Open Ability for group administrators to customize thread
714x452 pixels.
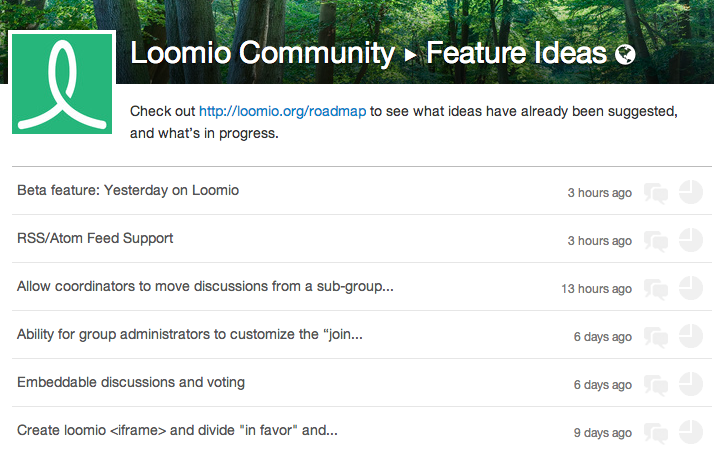pos(190,335)
